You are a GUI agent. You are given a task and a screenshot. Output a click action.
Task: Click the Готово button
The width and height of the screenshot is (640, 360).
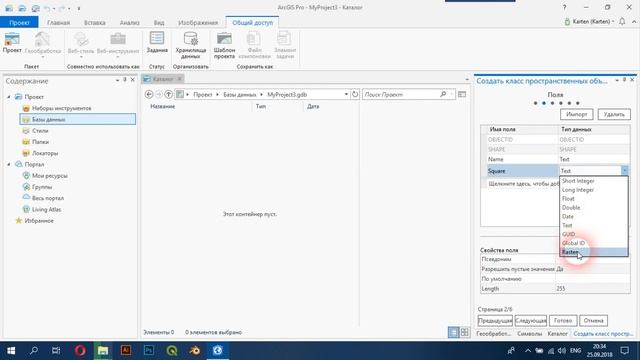pyautogui.click(x=563, y=320)
